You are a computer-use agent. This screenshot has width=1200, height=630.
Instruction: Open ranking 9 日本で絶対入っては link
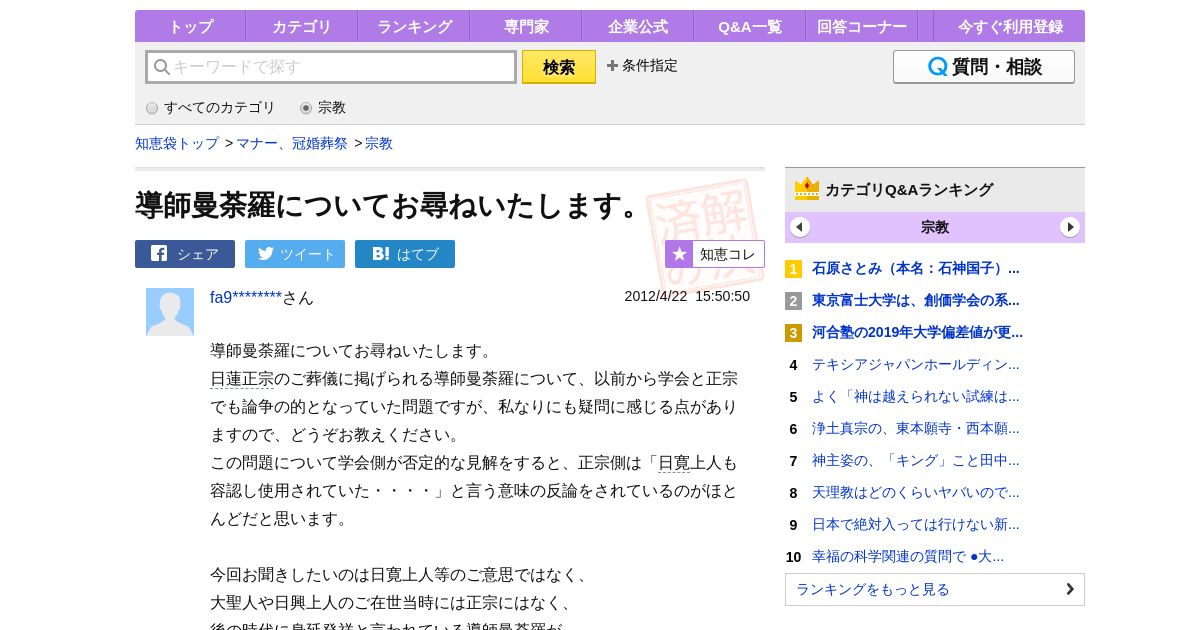tap(916, 524)
